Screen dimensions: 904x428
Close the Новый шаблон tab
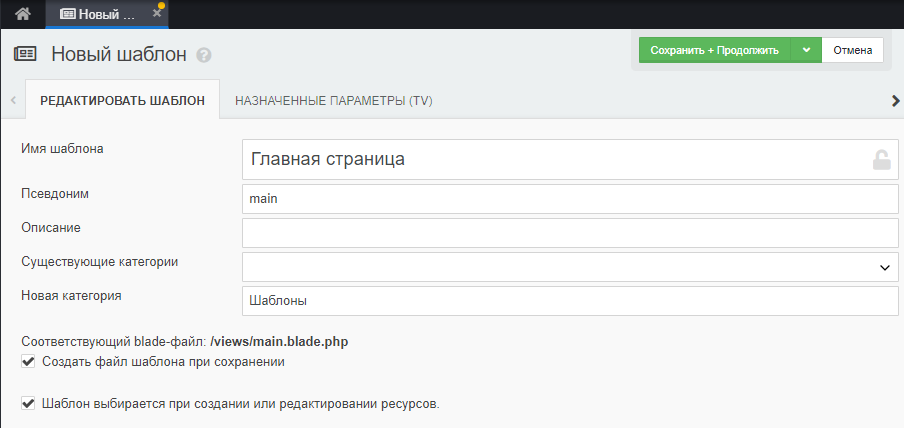coord(156,14)
